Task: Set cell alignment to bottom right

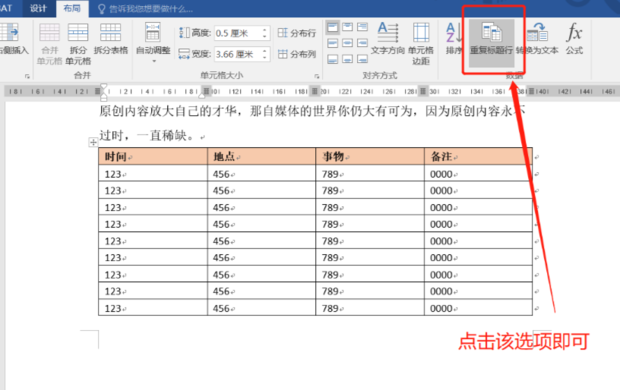Action: (x=362, y=59)
